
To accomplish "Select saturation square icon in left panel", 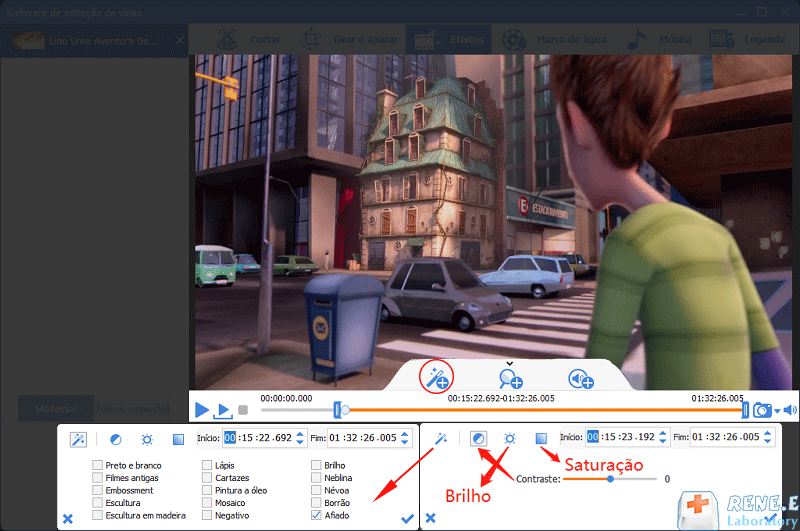I will click(178, 439).
